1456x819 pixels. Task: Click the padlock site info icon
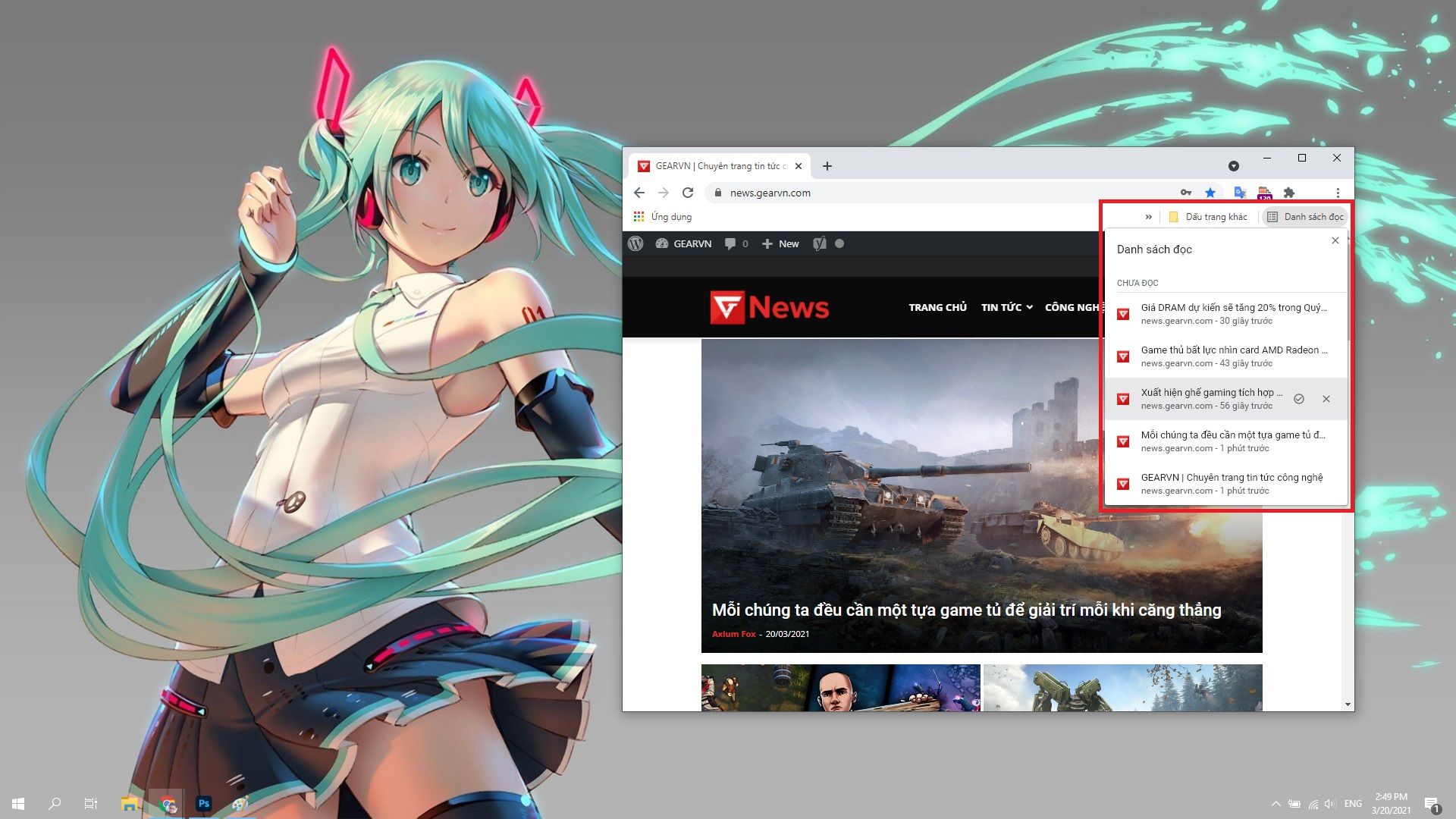(x=717, y=193)
